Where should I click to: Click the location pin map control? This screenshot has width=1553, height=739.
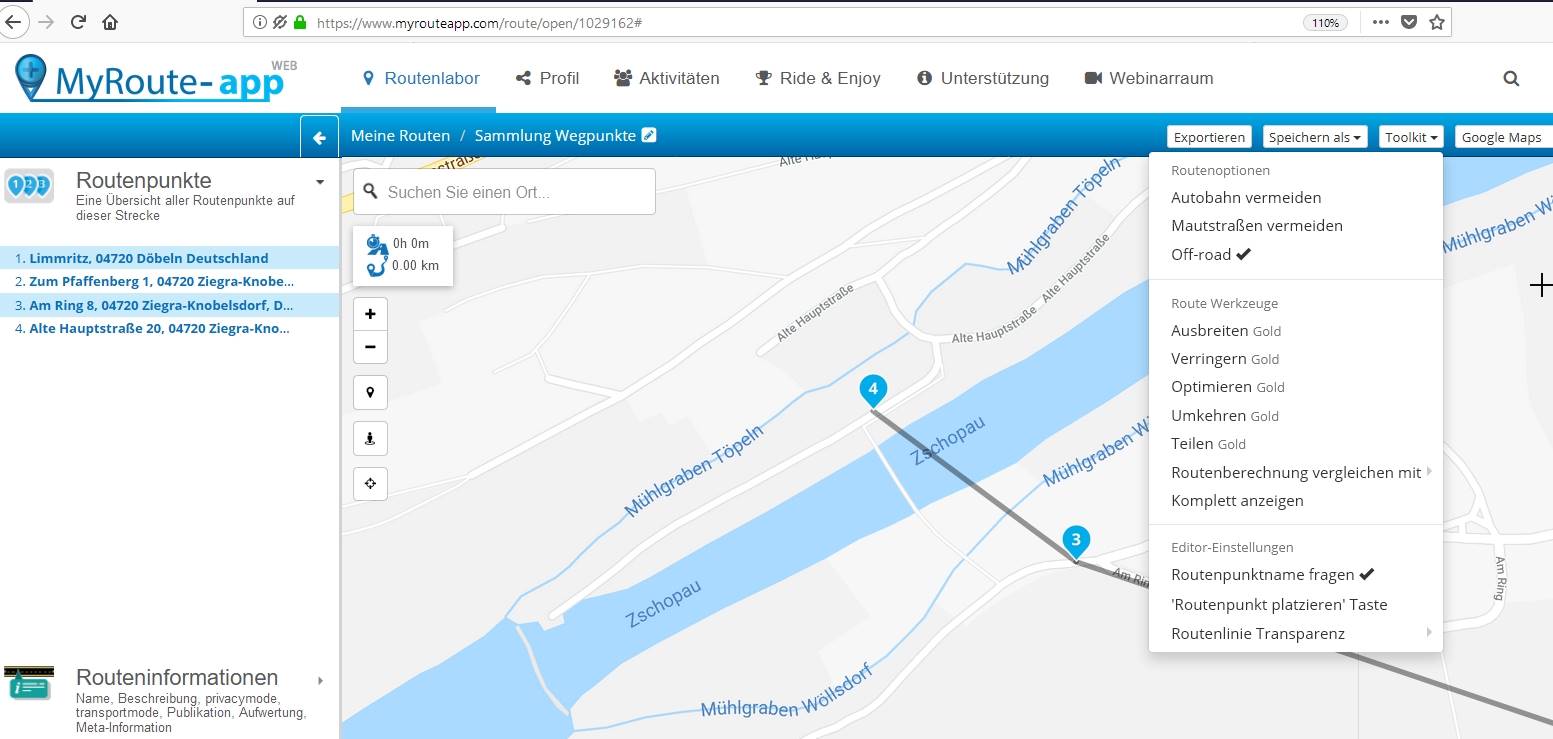pyautogui.click(x=370, y=393)
